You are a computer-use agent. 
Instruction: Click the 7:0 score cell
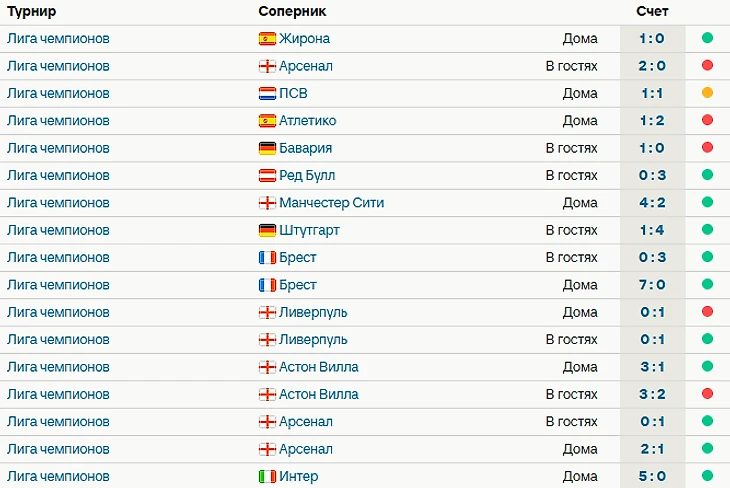[x=652, y=285]
